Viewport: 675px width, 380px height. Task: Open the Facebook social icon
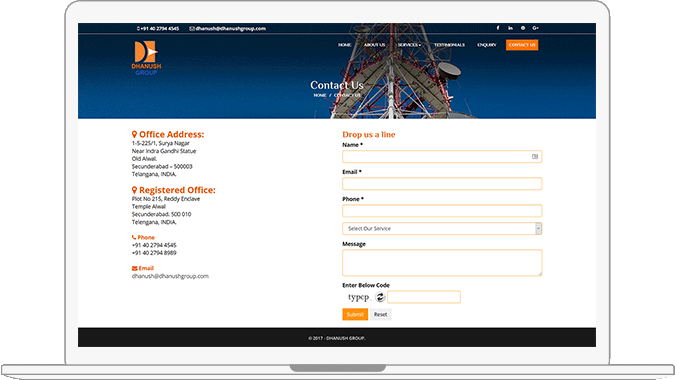tap(498, 28)
